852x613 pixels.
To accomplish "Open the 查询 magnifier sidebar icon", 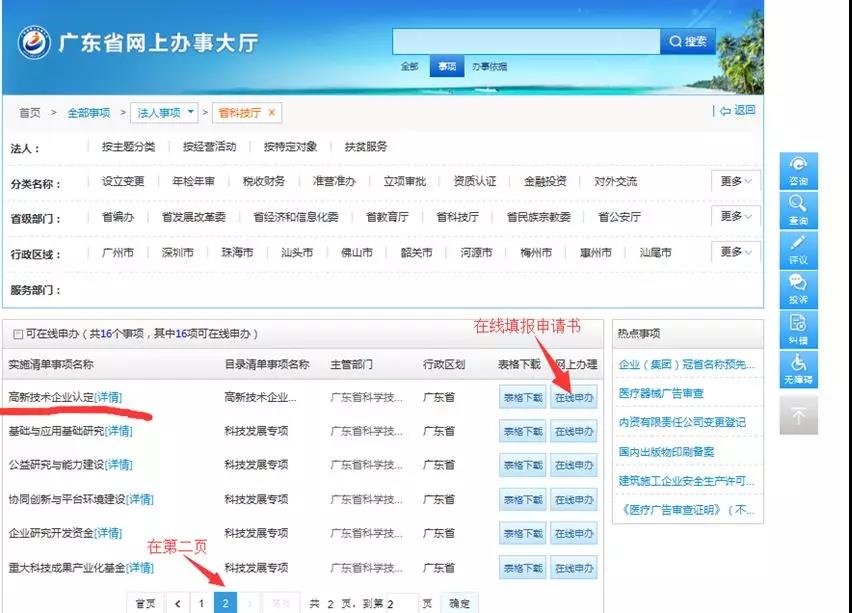I will tap(798, 210).
